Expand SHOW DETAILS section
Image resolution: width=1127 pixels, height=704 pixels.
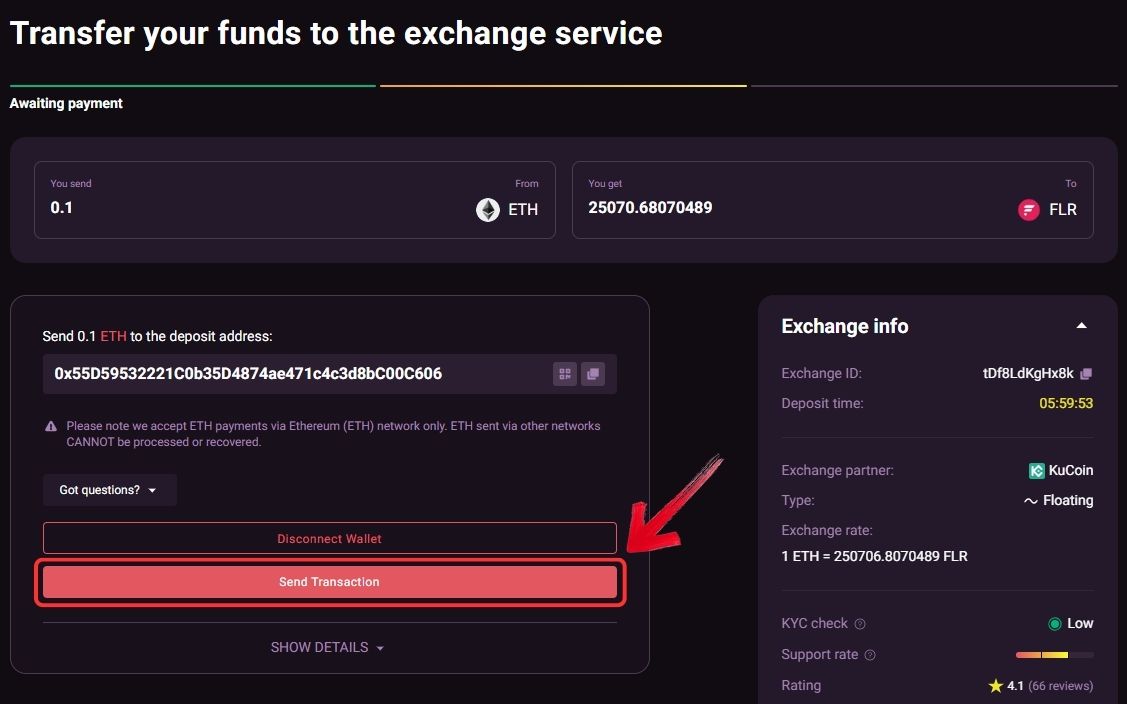click(328, 648)
